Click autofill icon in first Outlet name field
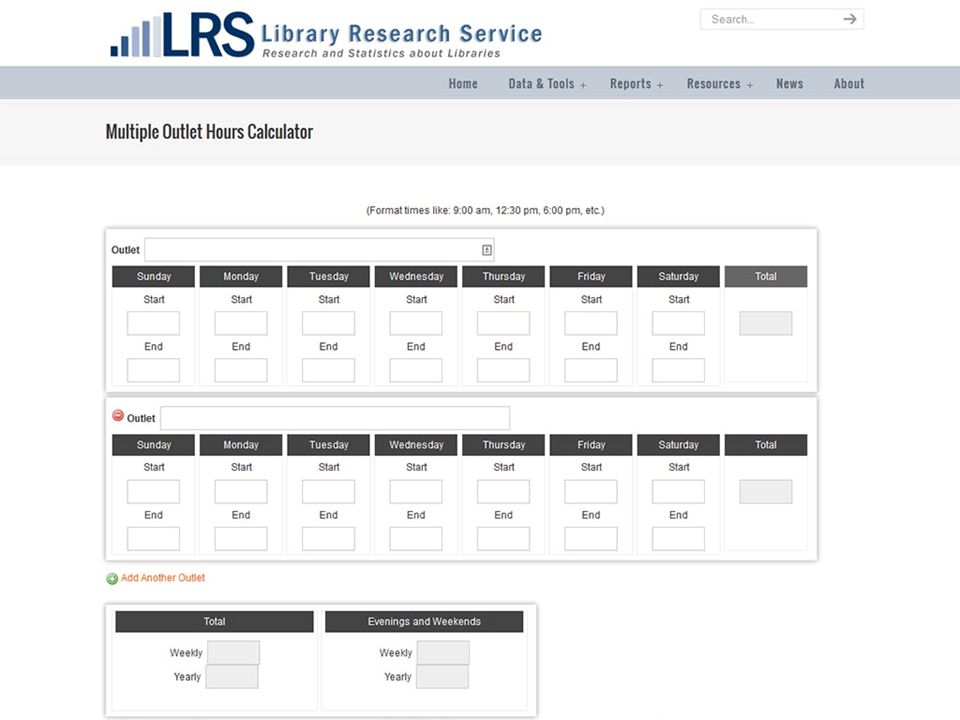 [x=487, y=250]
